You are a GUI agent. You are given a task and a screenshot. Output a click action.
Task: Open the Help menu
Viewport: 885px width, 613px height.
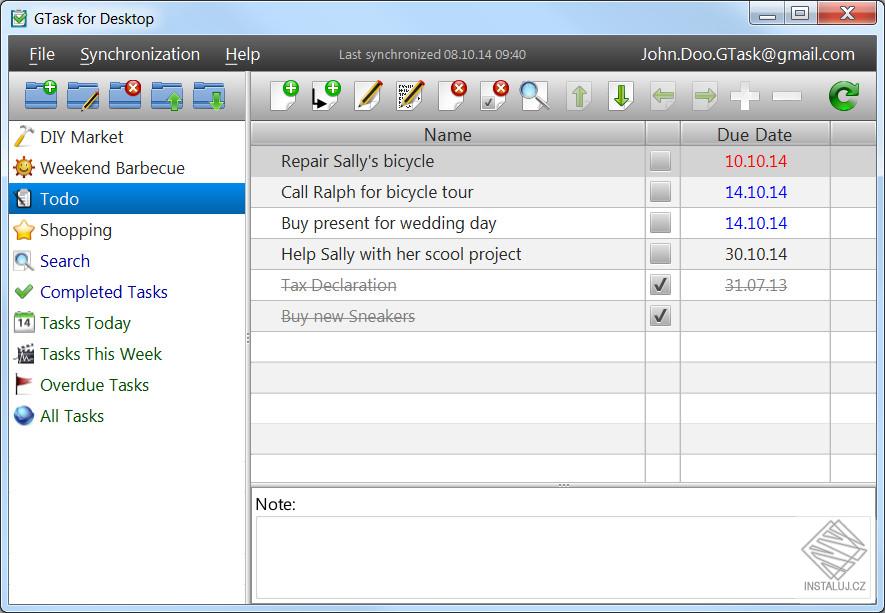(242, 54)
